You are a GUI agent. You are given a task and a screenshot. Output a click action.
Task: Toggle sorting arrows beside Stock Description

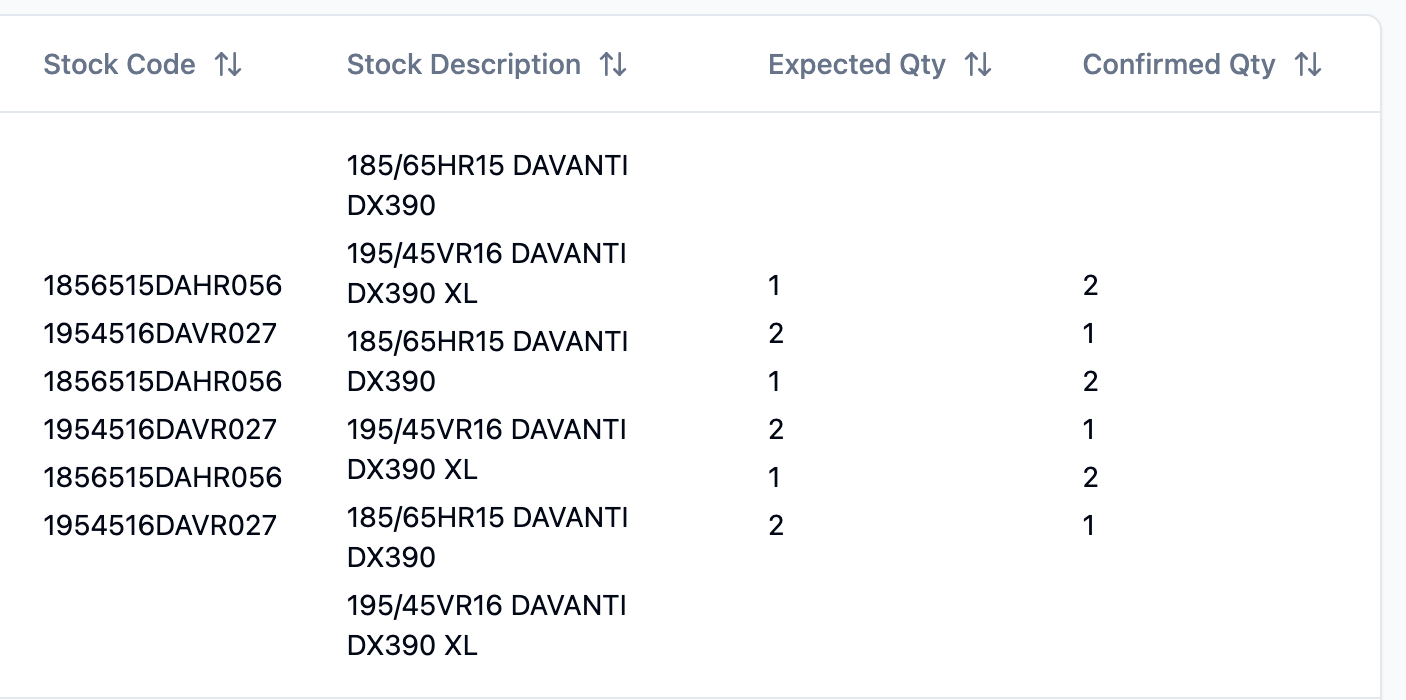[613, 65]
